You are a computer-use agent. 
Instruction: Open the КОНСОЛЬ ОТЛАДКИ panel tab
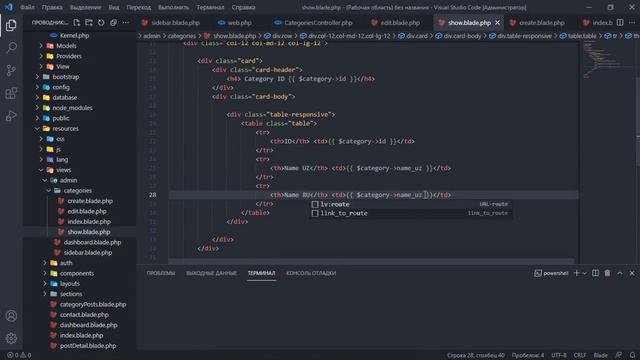311,273
